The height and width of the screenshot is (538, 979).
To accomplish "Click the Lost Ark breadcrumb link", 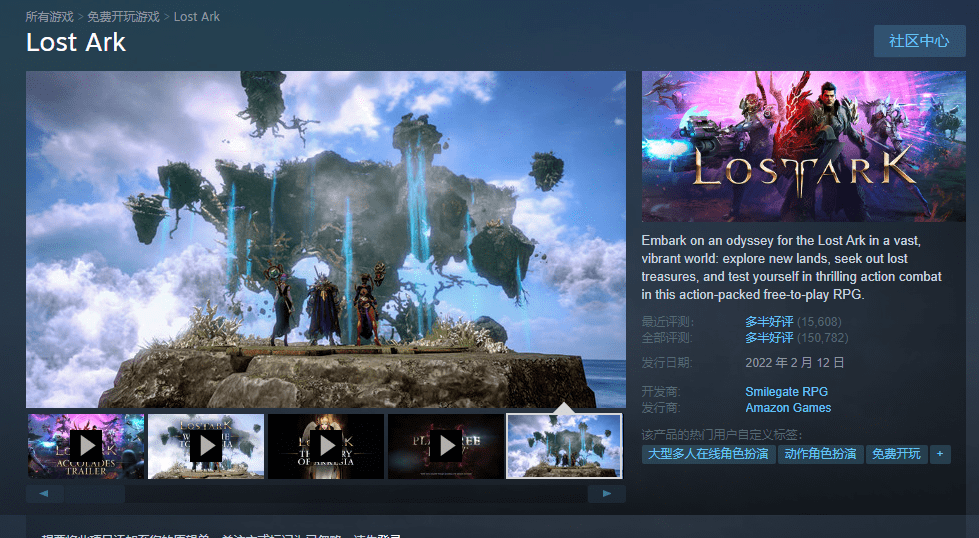I will click(197, 17).
